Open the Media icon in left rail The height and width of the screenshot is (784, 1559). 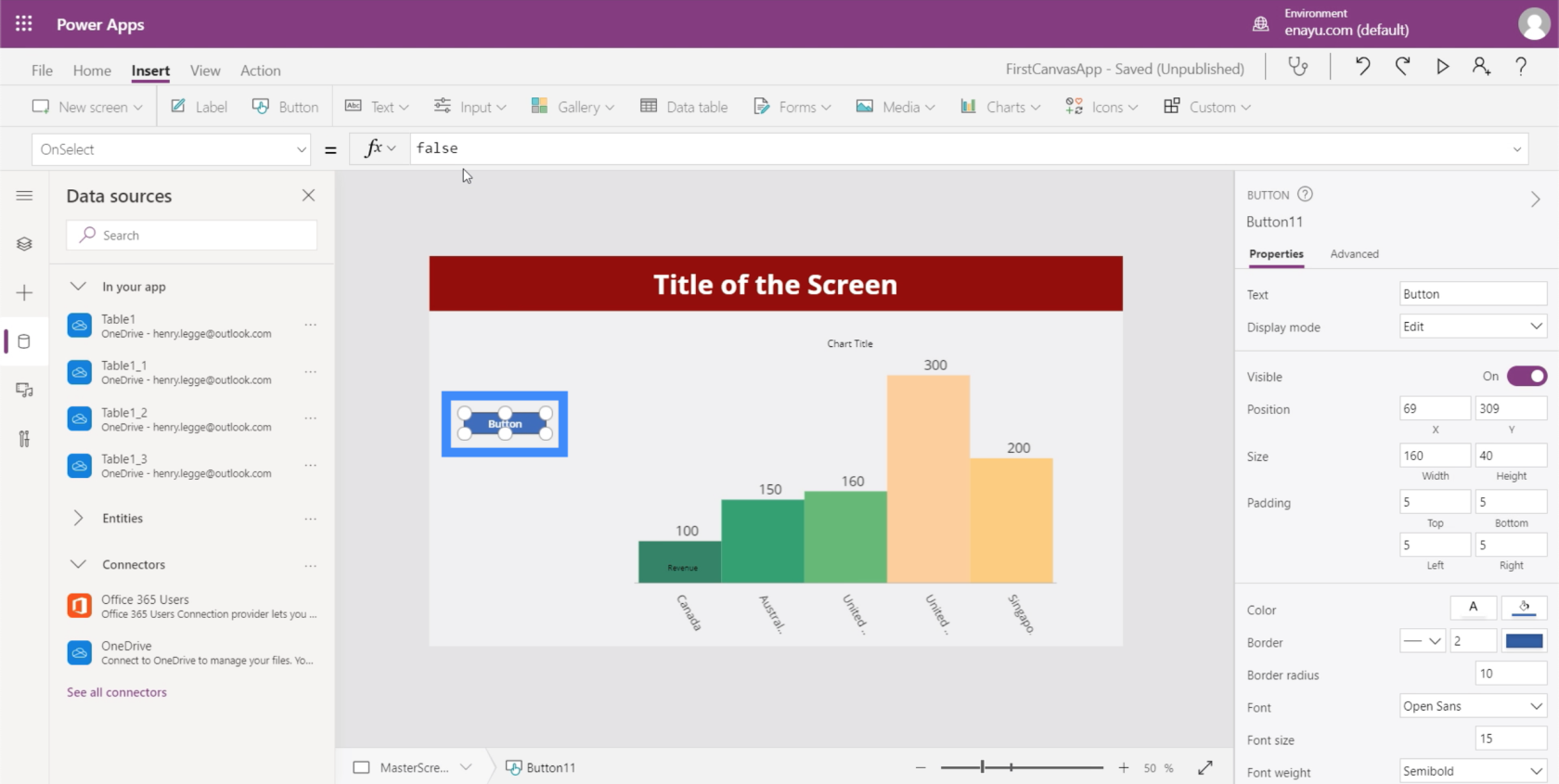pyautogui.click(x=24, y=391)
